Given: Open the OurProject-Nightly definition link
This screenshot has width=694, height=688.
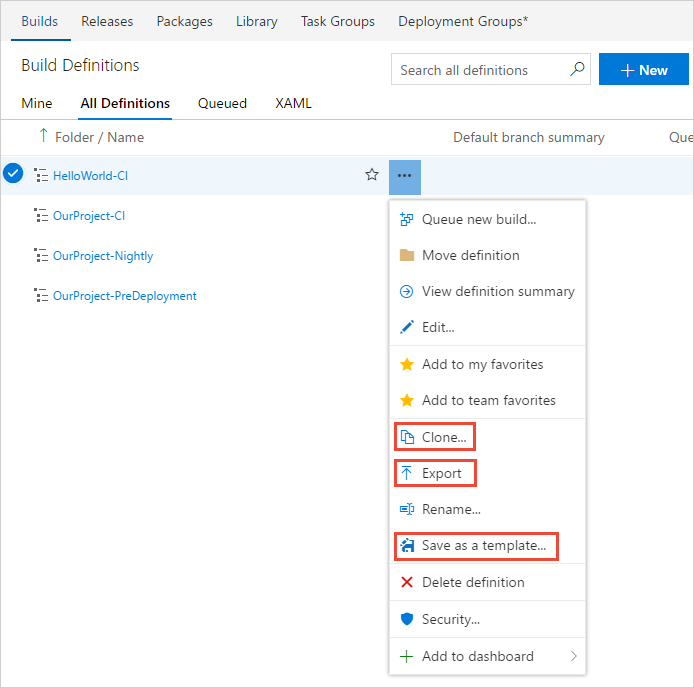Looking at the screenshot, I should 103,256.
